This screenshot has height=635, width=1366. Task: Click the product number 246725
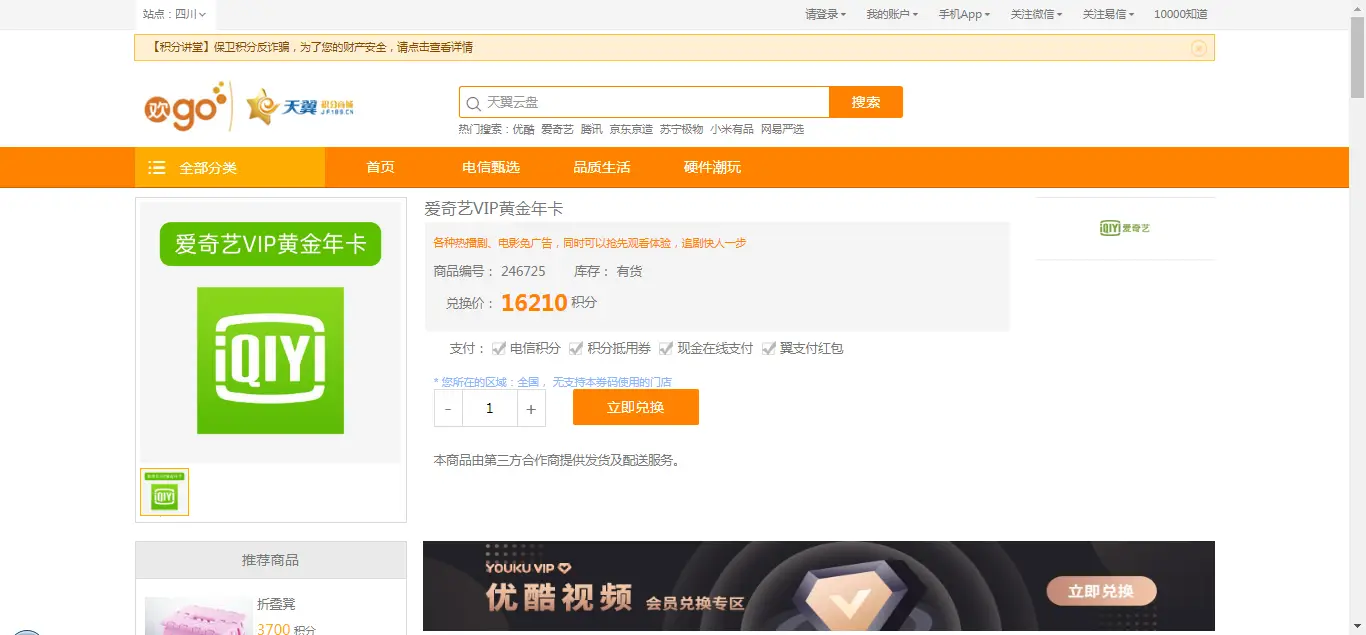click(x=524, y=271)
